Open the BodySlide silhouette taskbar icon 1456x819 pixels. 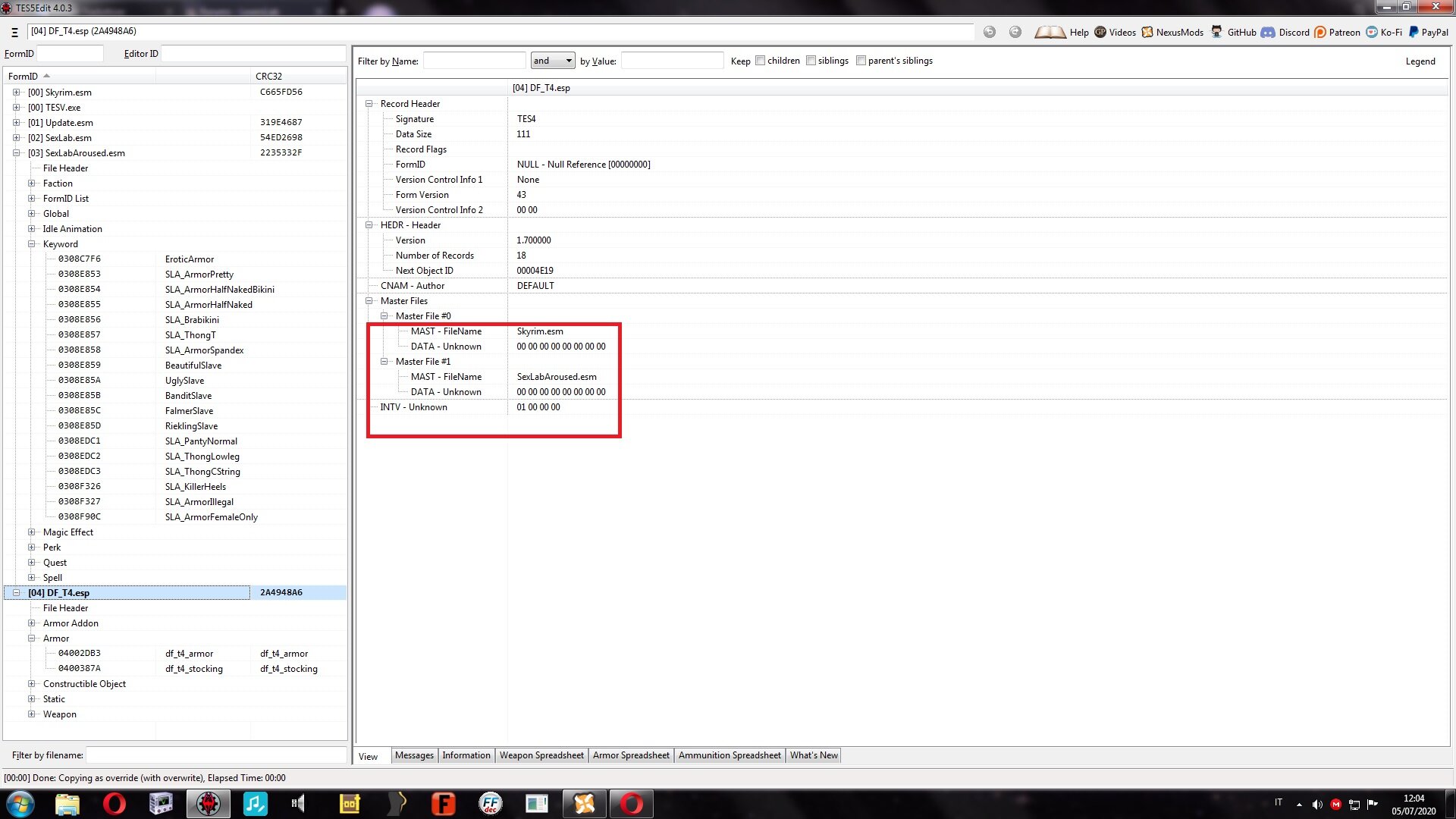point(397,804)
